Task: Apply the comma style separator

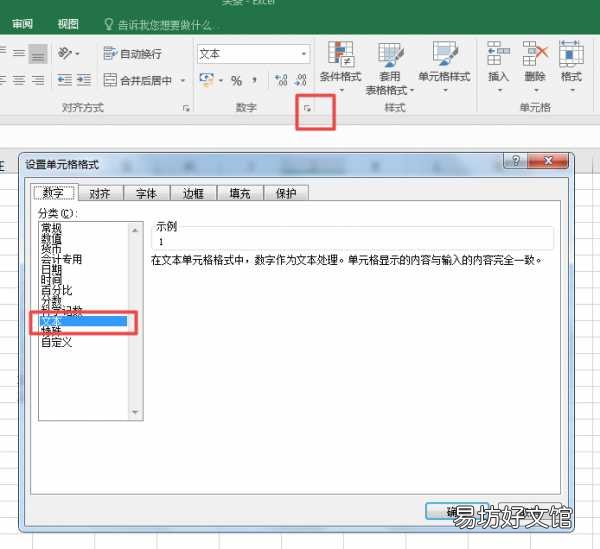Action: 254,80
